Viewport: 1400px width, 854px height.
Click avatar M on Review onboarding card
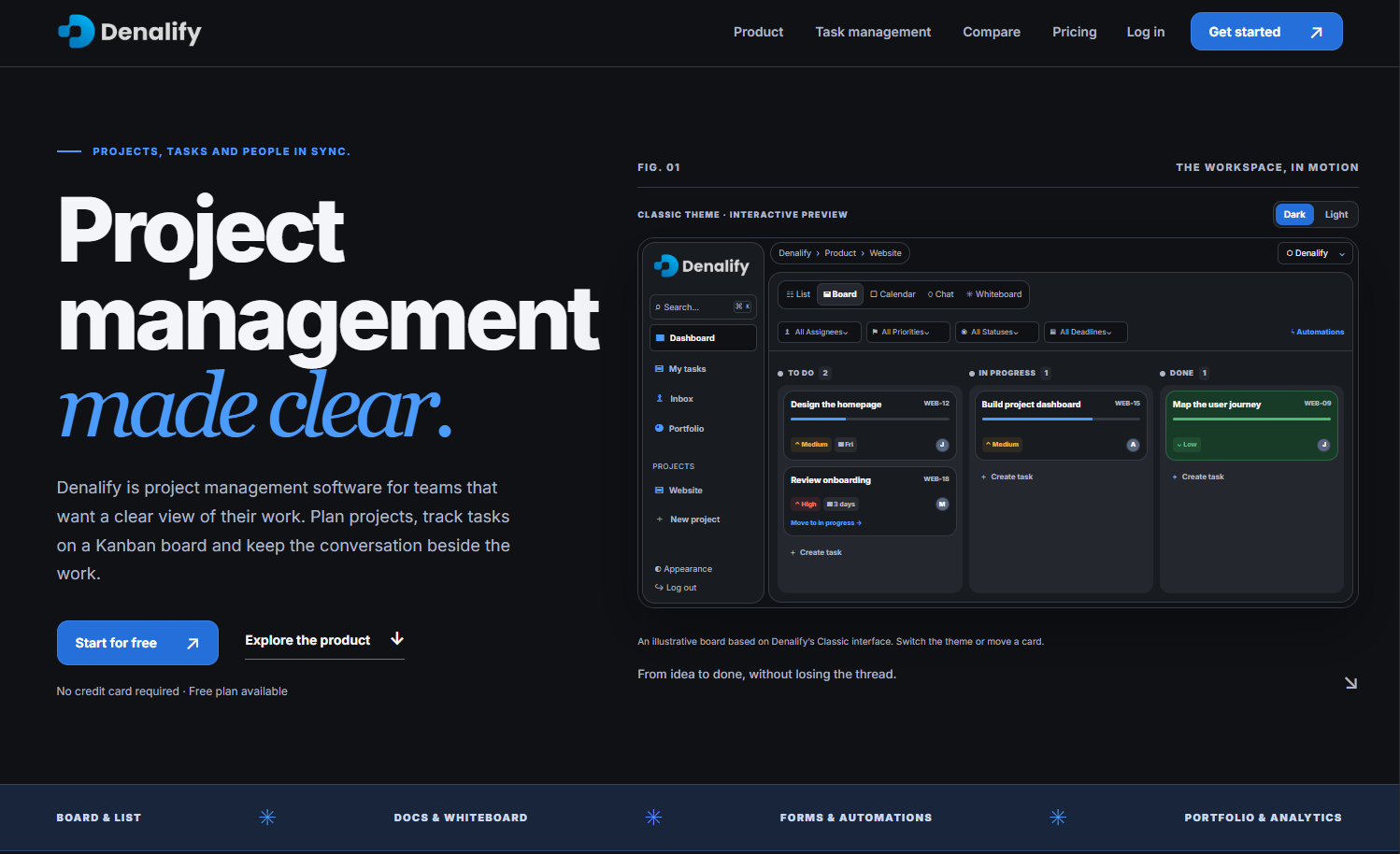(x=942, y=505)
